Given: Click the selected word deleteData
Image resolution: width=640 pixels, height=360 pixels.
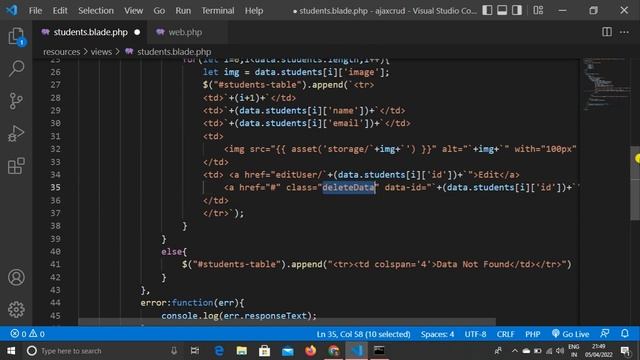Looking at the screenshot, I should pyautogui.click(x=349, y=187).
